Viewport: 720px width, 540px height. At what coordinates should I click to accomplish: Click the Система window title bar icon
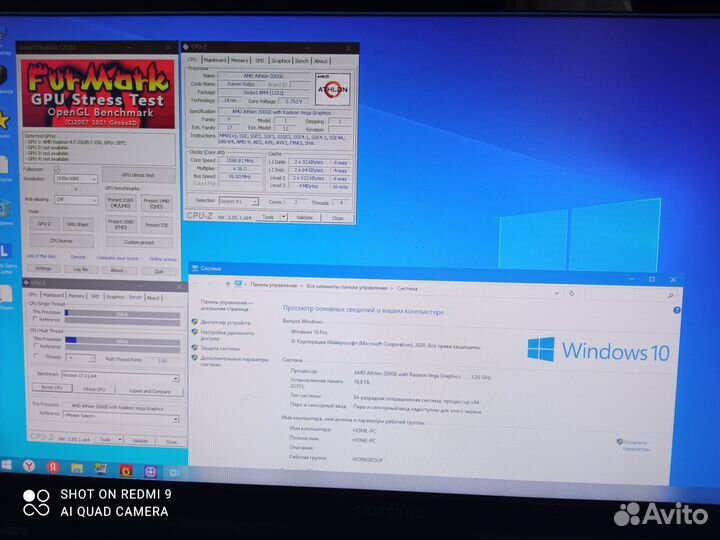195,268
